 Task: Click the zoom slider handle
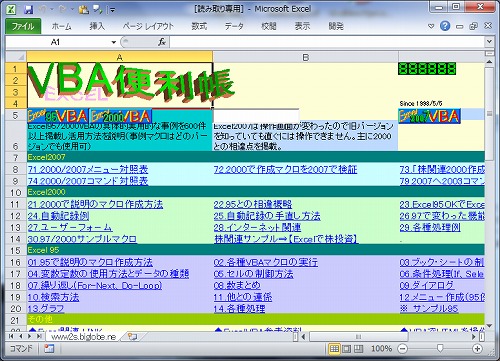point(440,349)
